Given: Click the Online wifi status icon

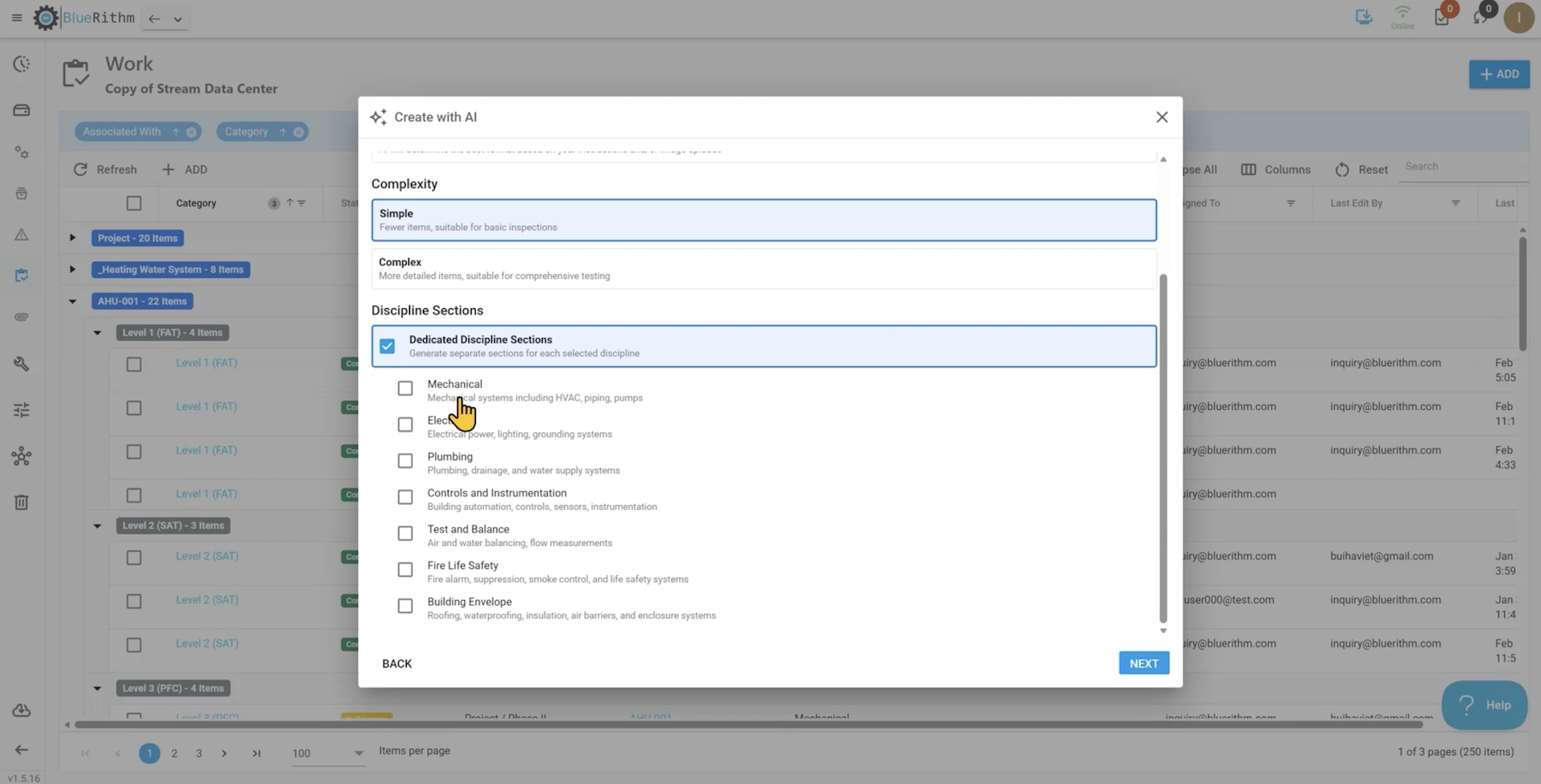Looking at the screenshot, I should (x=1402, y=13).
